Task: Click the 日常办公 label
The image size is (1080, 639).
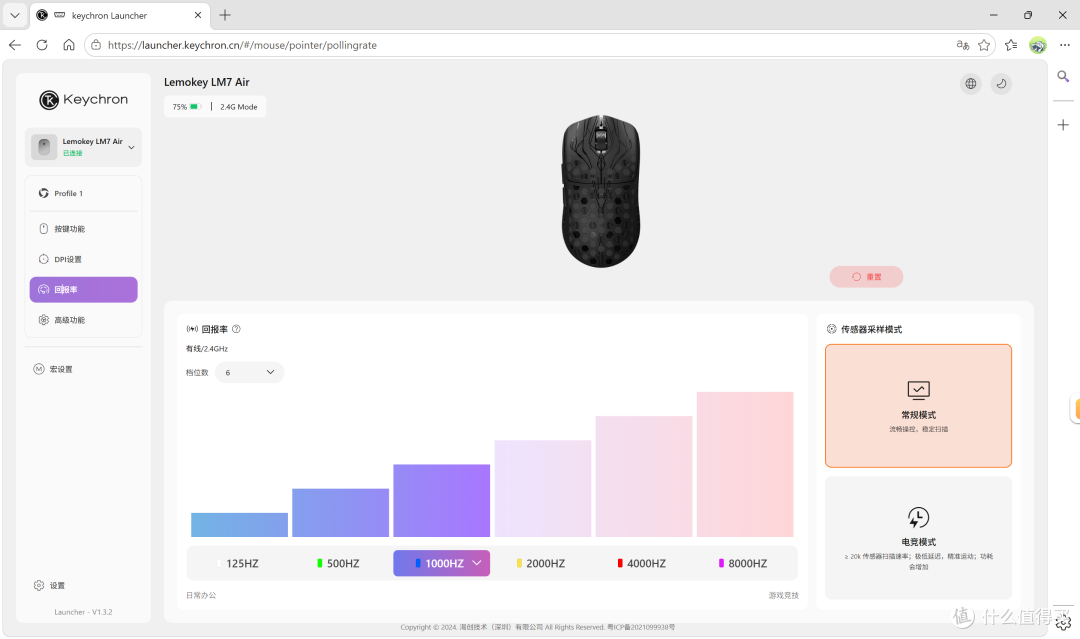Action: click(201, 596)
